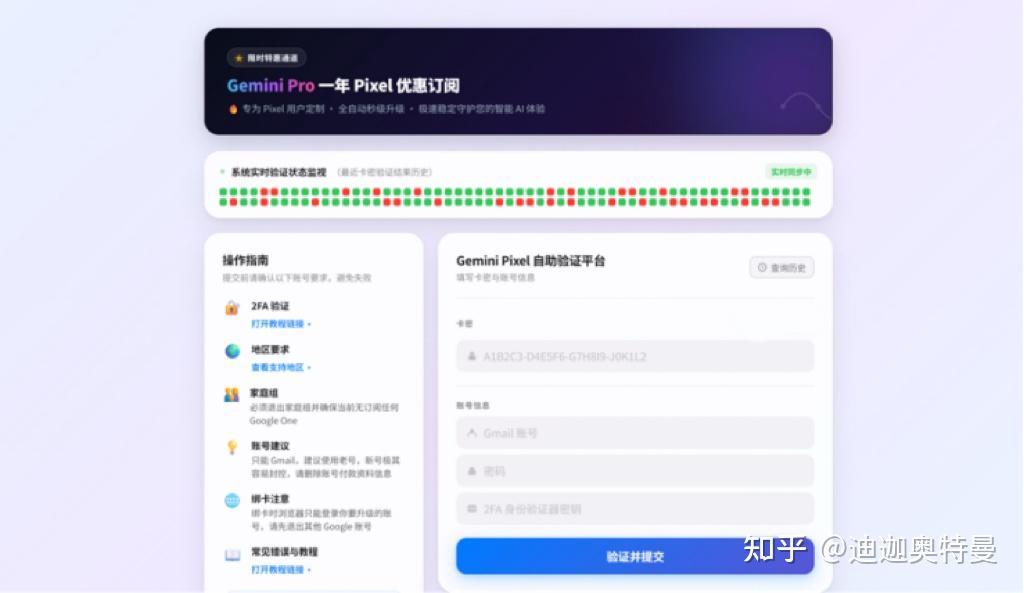Open the 查看支持地区 link
Viewport: 1024px width, 593px height.
[x=281, y=368]
